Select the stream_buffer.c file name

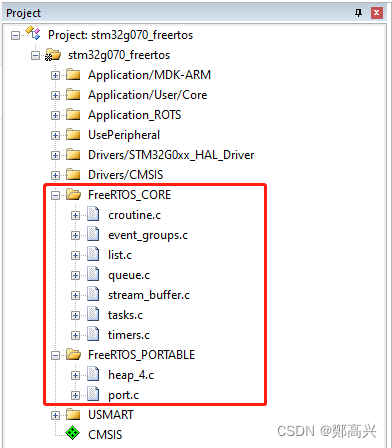149,295
